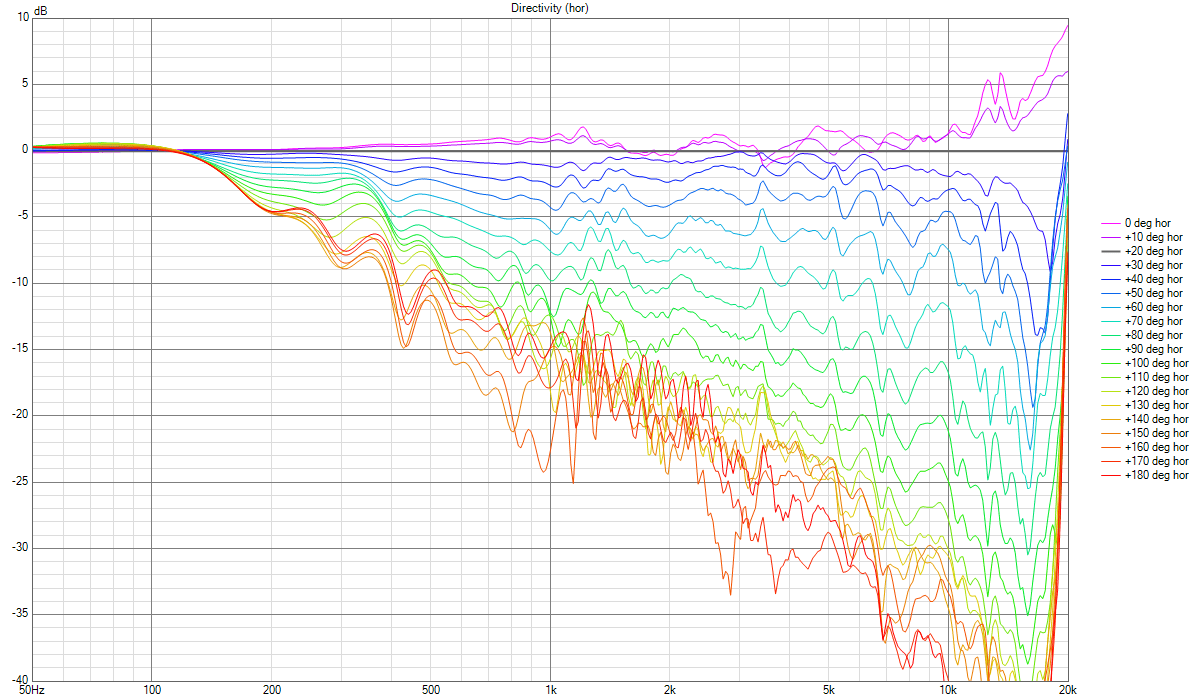Select the +50 deg hor legend label
Screen dimensions: 1198x699
(x=1154, y=293)
